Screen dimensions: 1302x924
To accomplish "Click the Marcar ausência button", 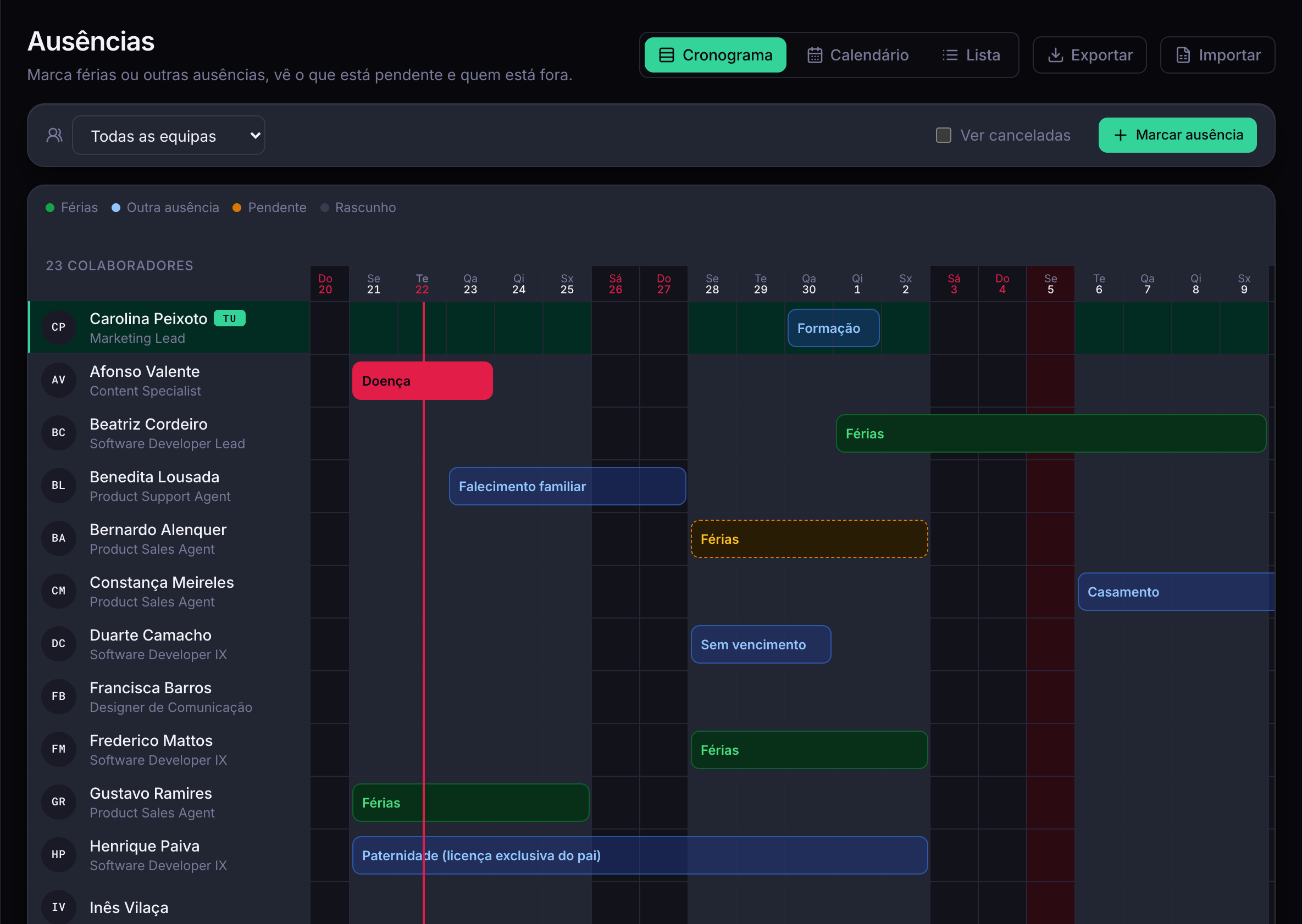I will tap(1177, 135).
